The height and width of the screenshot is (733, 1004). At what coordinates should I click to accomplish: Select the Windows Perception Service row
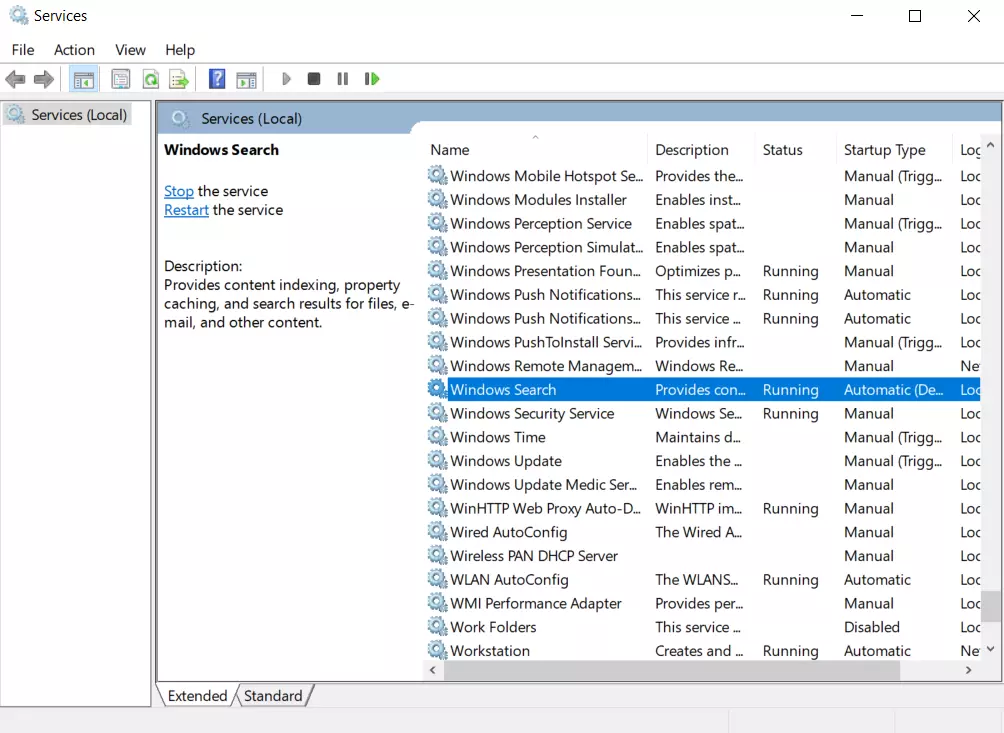[703, 223]
